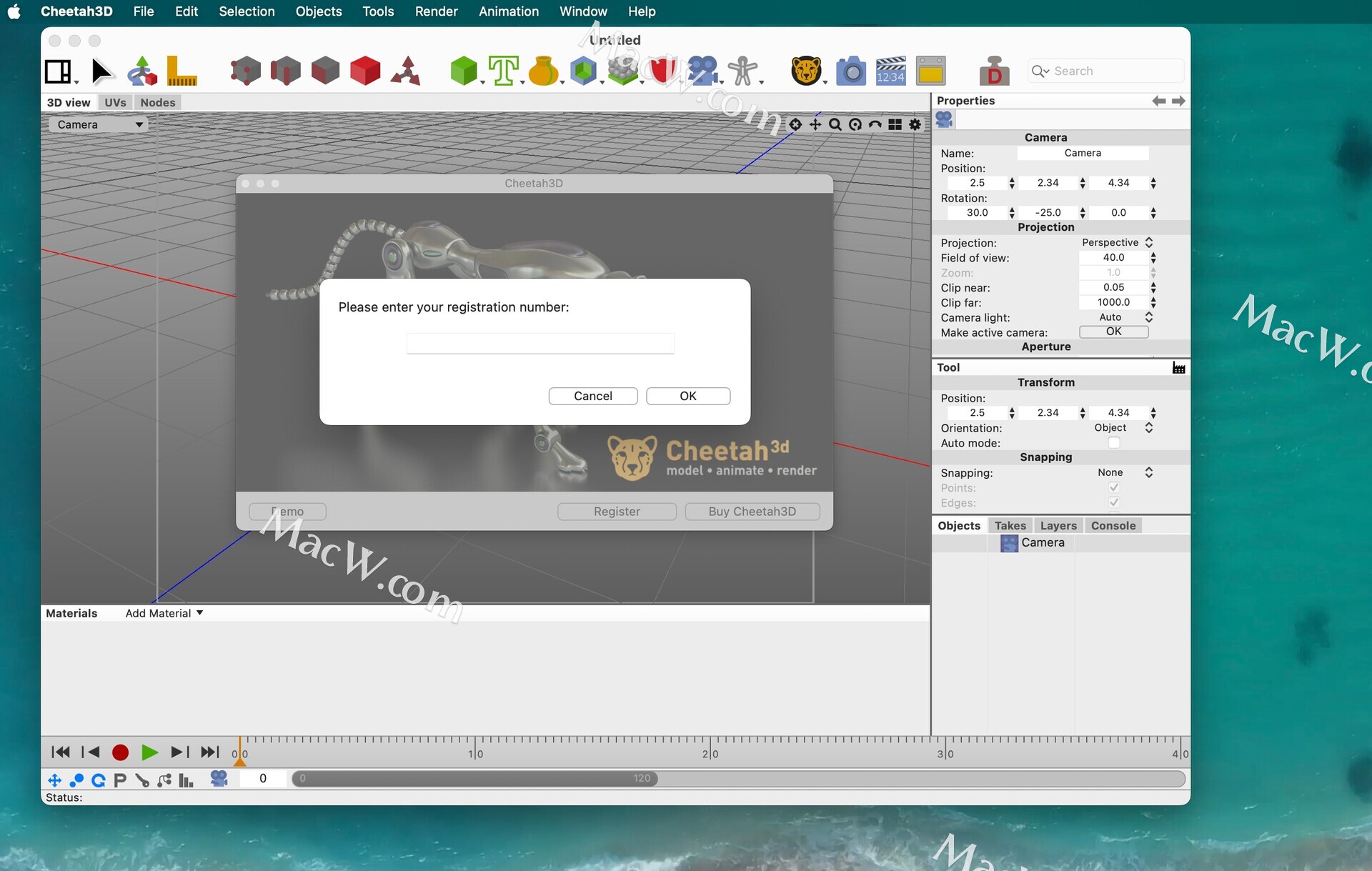Screen dimensions: 1372x871
Task: Toggle the Edges snapping checkbox
Action: pyautogui.click(x=1113, y=502)
